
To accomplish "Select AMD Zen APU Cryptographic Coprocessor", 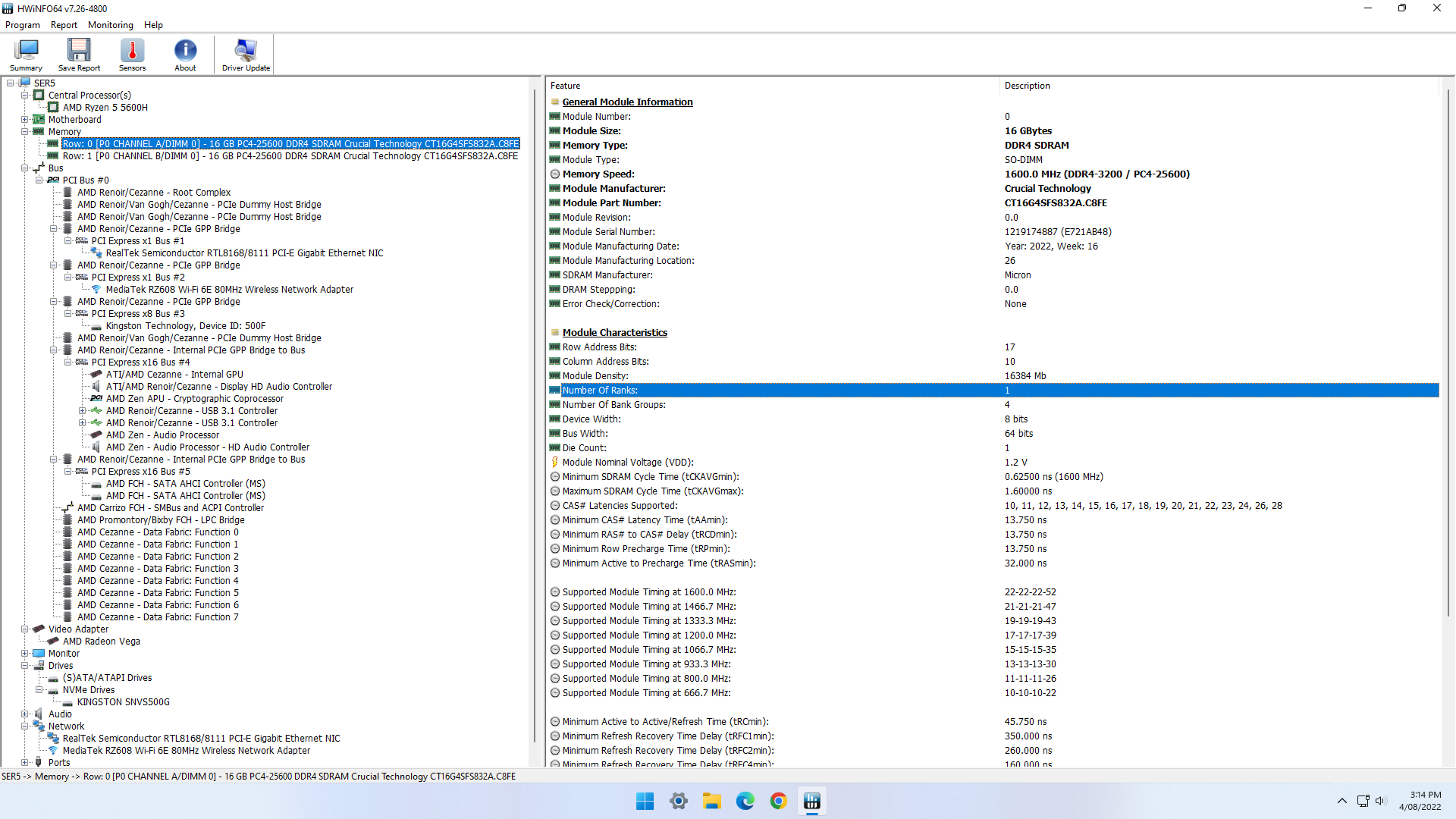I will tap(195, 399).
